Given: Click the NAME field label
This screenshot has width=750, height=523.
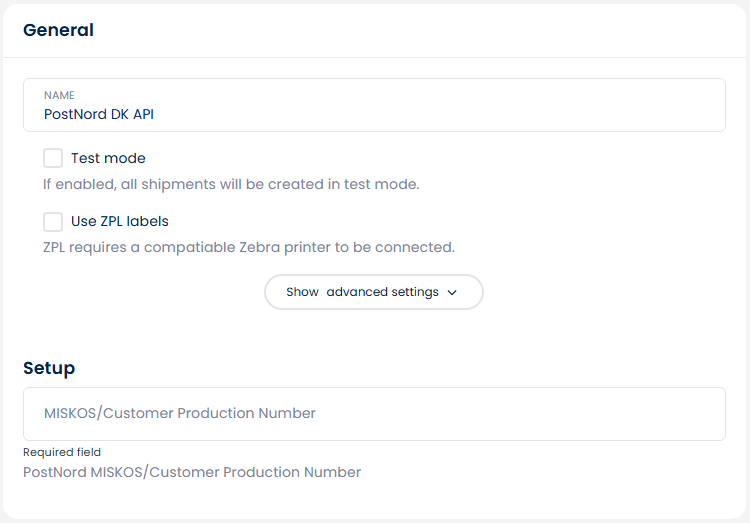Looking at the screenshot, I should [59, 95].
